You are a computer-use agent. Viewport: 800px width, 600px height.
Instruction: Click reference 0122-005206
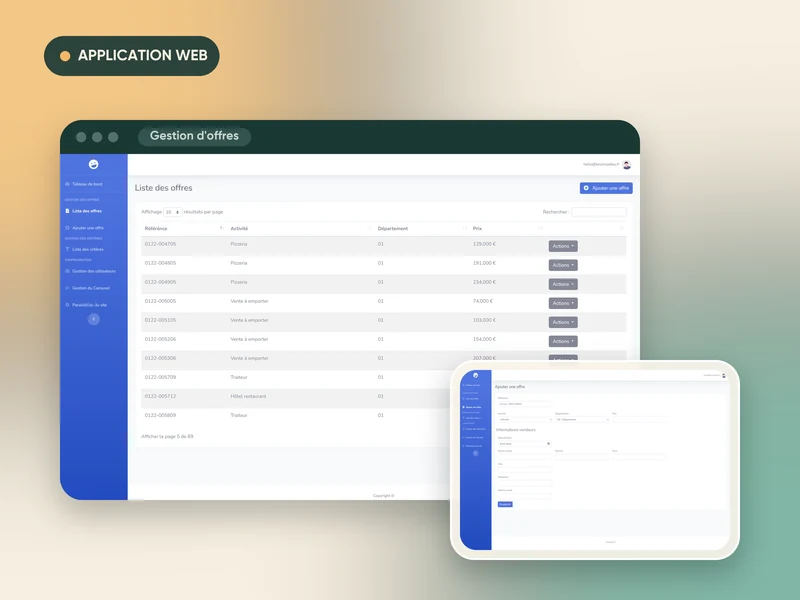click(160, 339)
